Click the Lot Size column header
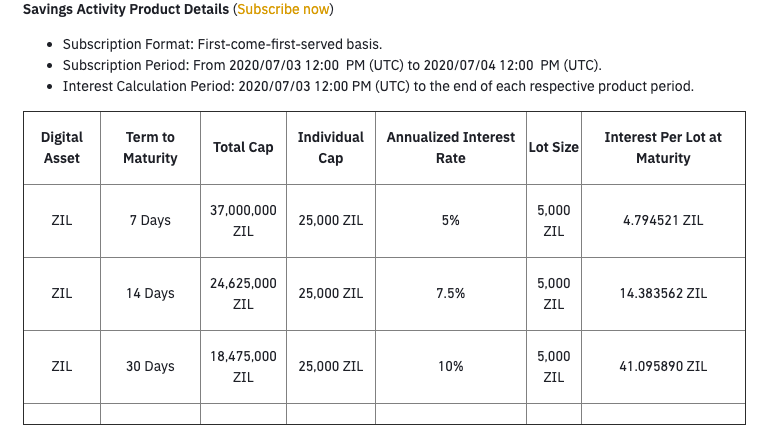Screen dimensions: 758x433 [x=554, y=148]
